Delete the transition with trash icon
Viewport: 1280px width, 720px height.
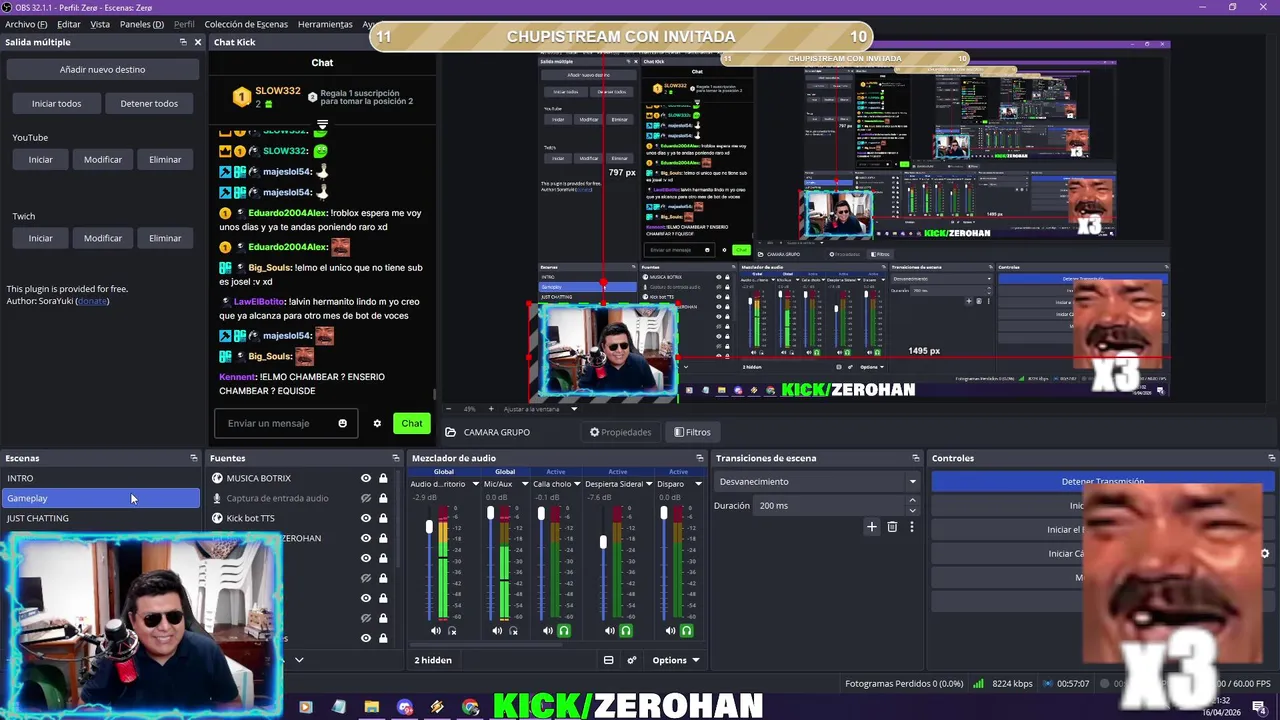pos(892,527)
